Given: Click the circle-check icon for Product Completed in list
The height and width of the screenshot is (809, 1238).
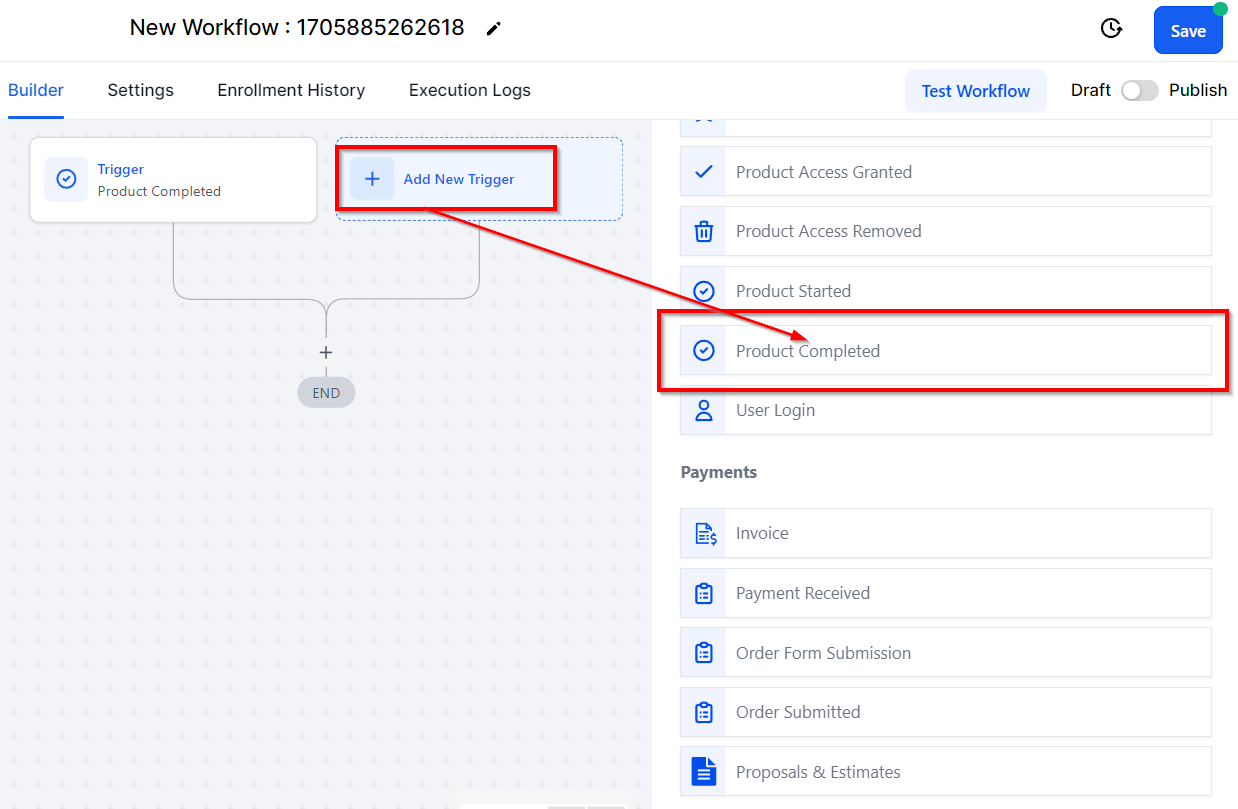Looking at the screenshot, I should (704, 351).
